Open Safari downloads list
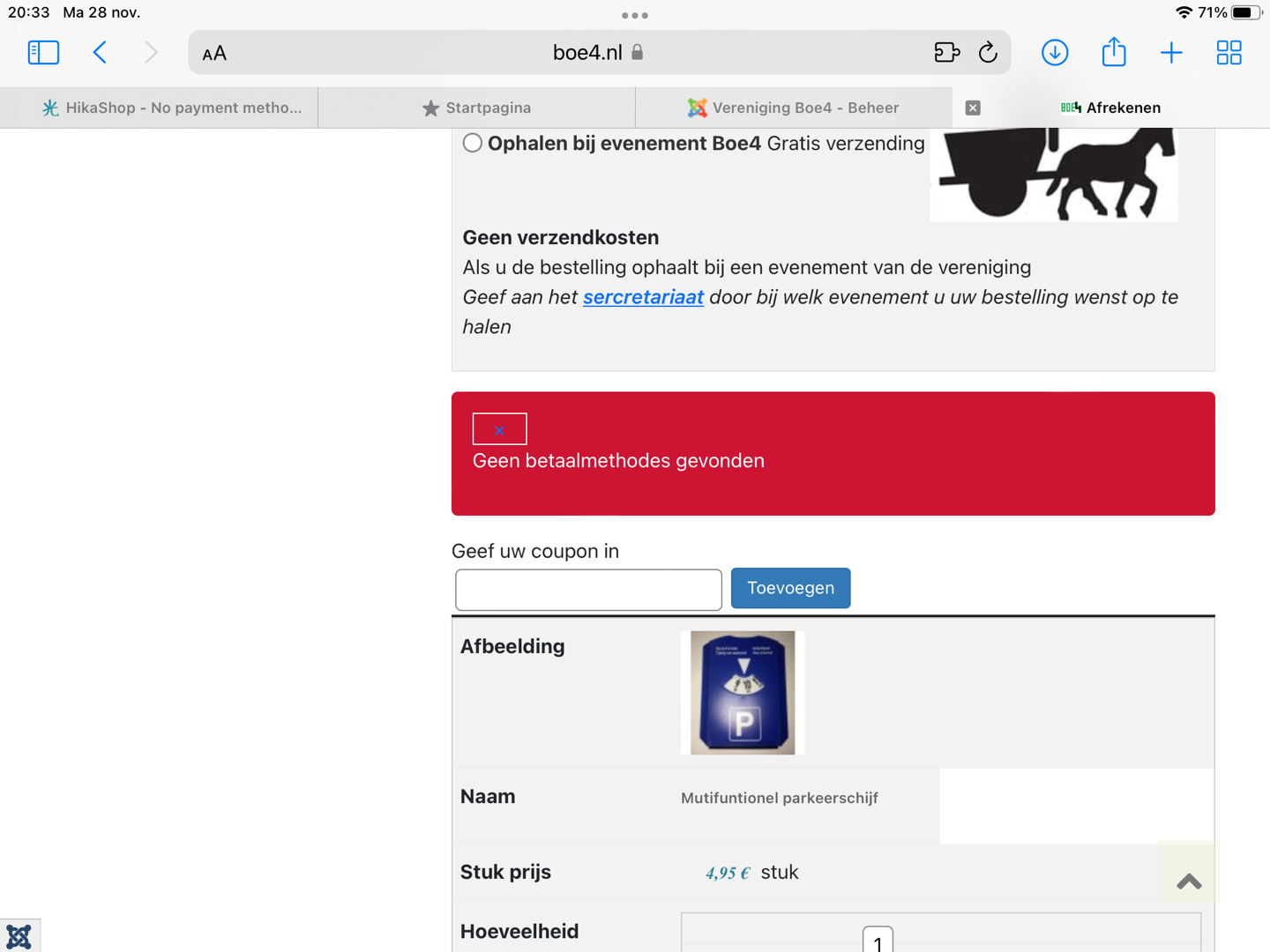This screenshot has width=1270, height=952. (x=1055, y=53)
